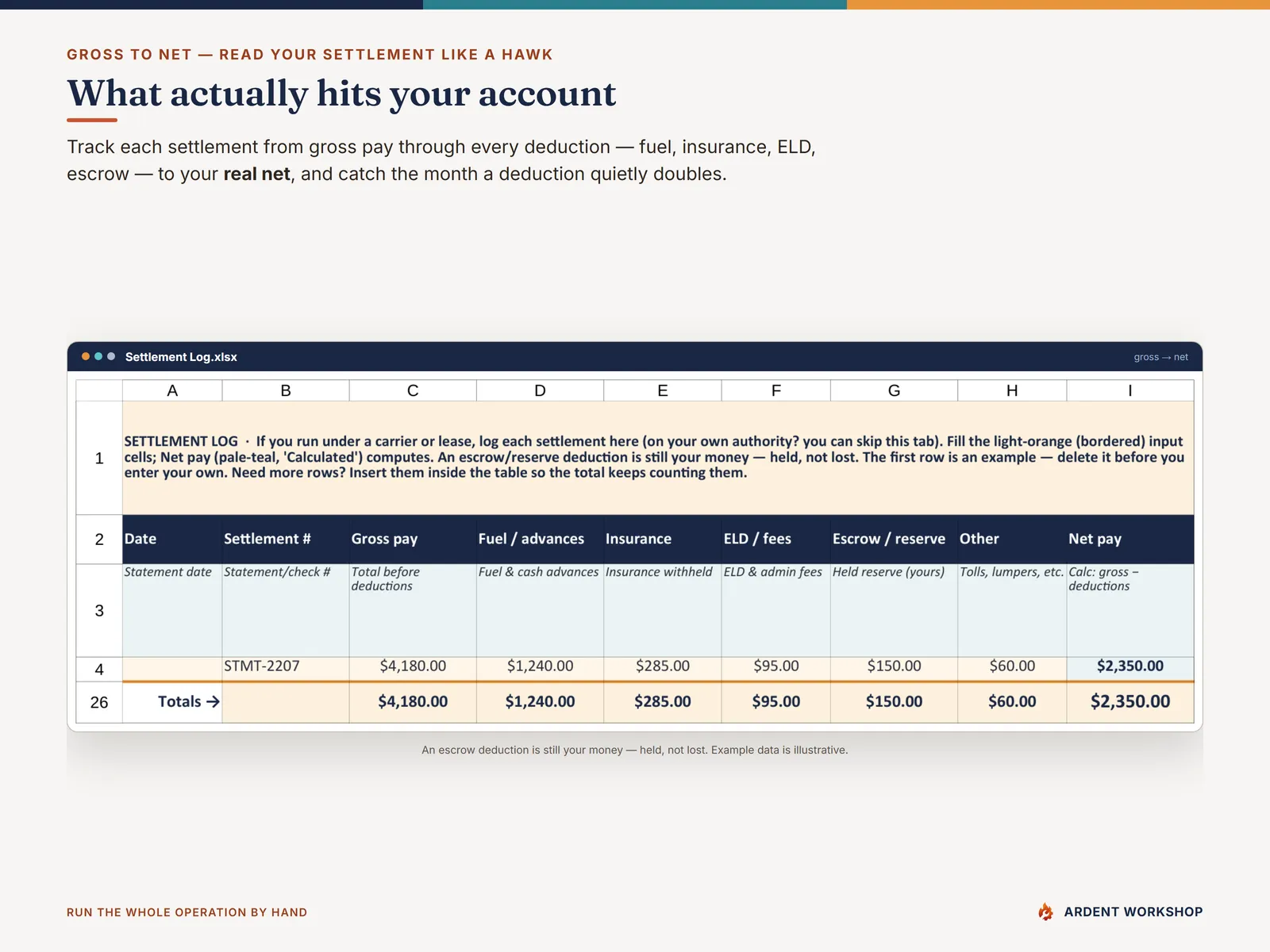Select row 2 header

[99, 539]
